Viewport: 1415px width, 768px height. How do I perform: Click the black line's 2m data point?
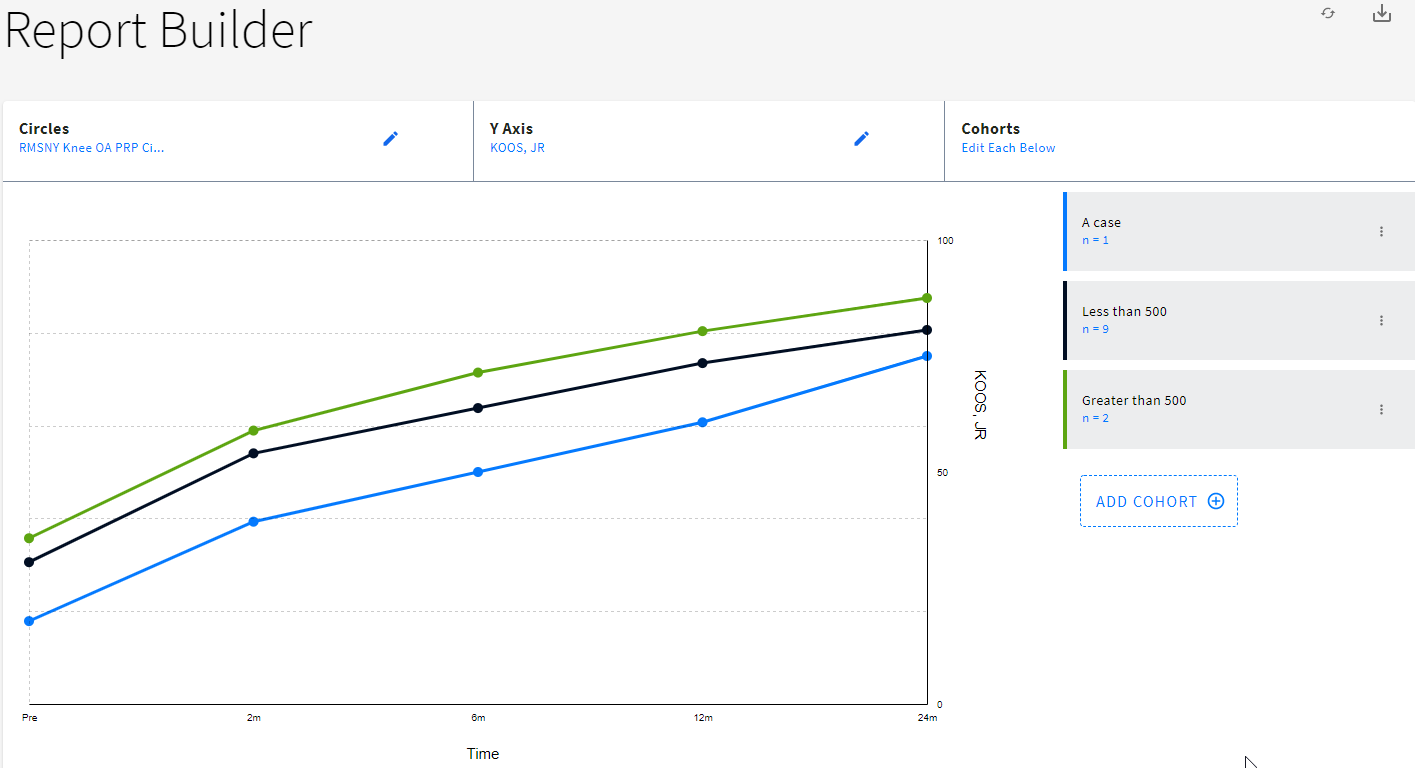pos(253,453)
